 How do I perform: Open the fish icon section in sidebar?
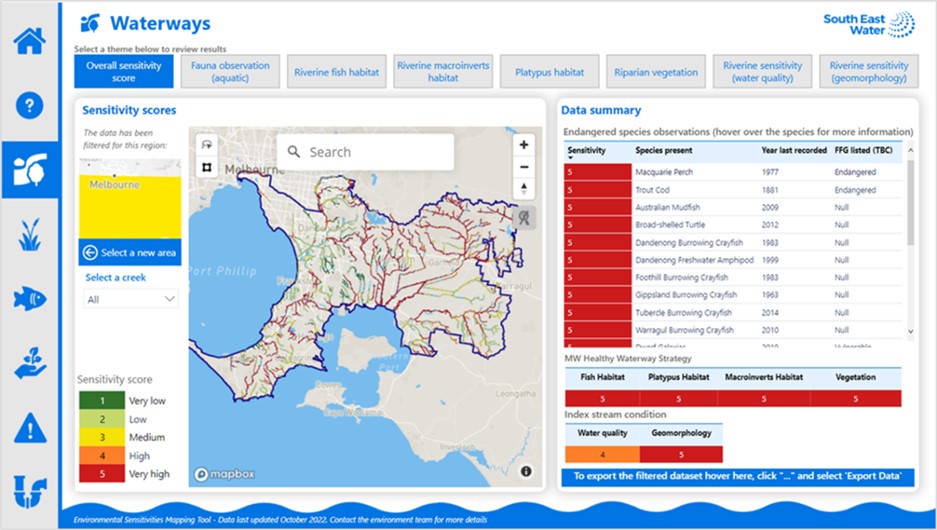(x=30, y=298)
